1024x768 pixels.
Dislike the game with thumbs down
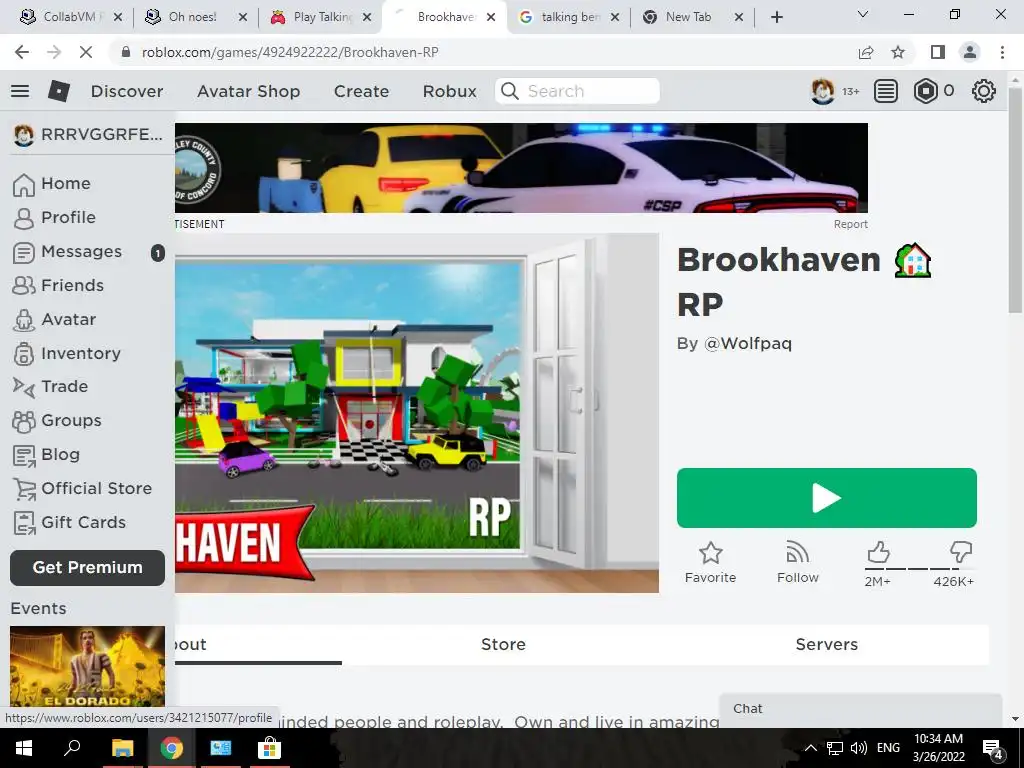coord(961,552)
